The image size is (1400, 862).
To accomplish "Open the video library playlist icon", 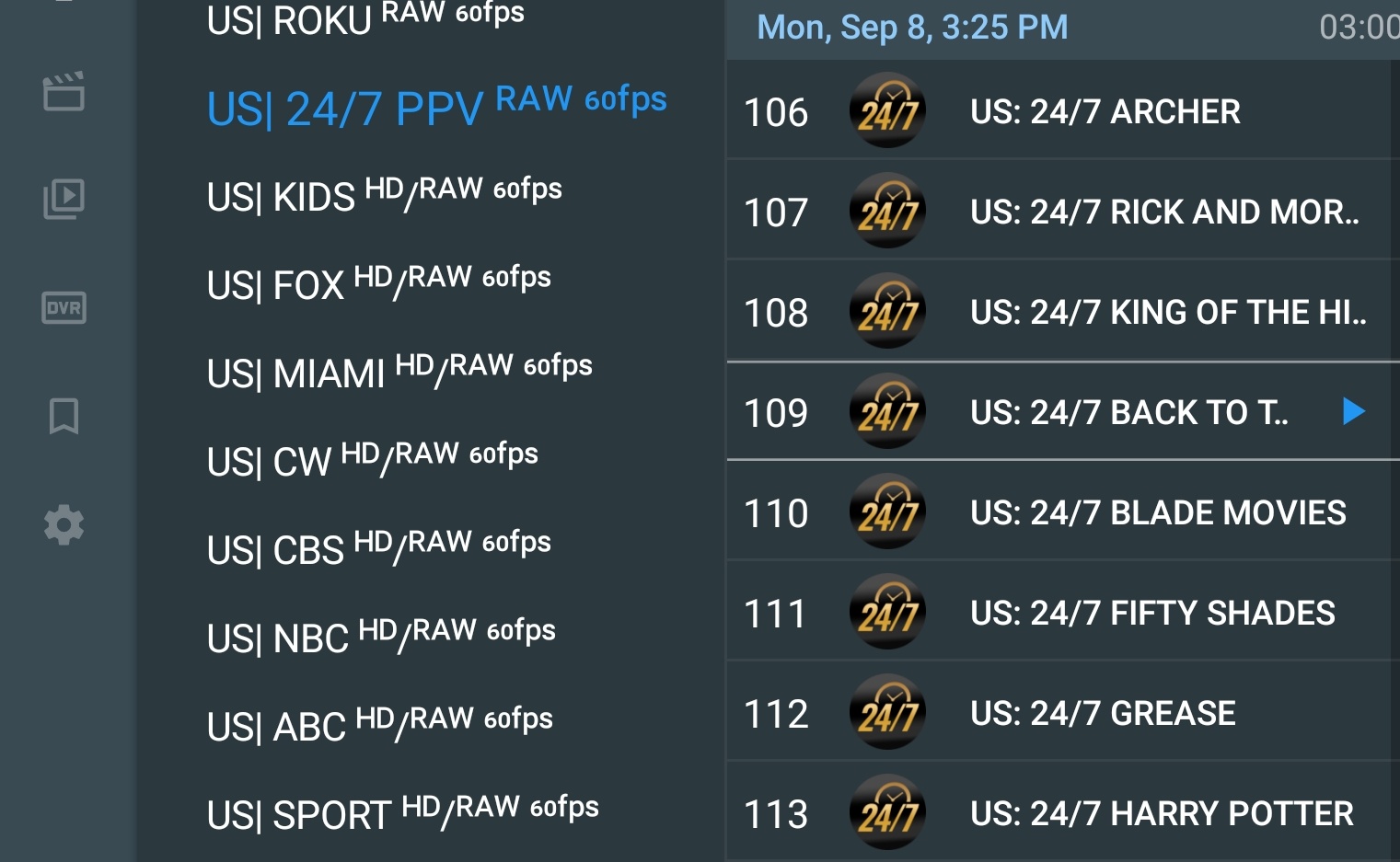I will [64, 199].
